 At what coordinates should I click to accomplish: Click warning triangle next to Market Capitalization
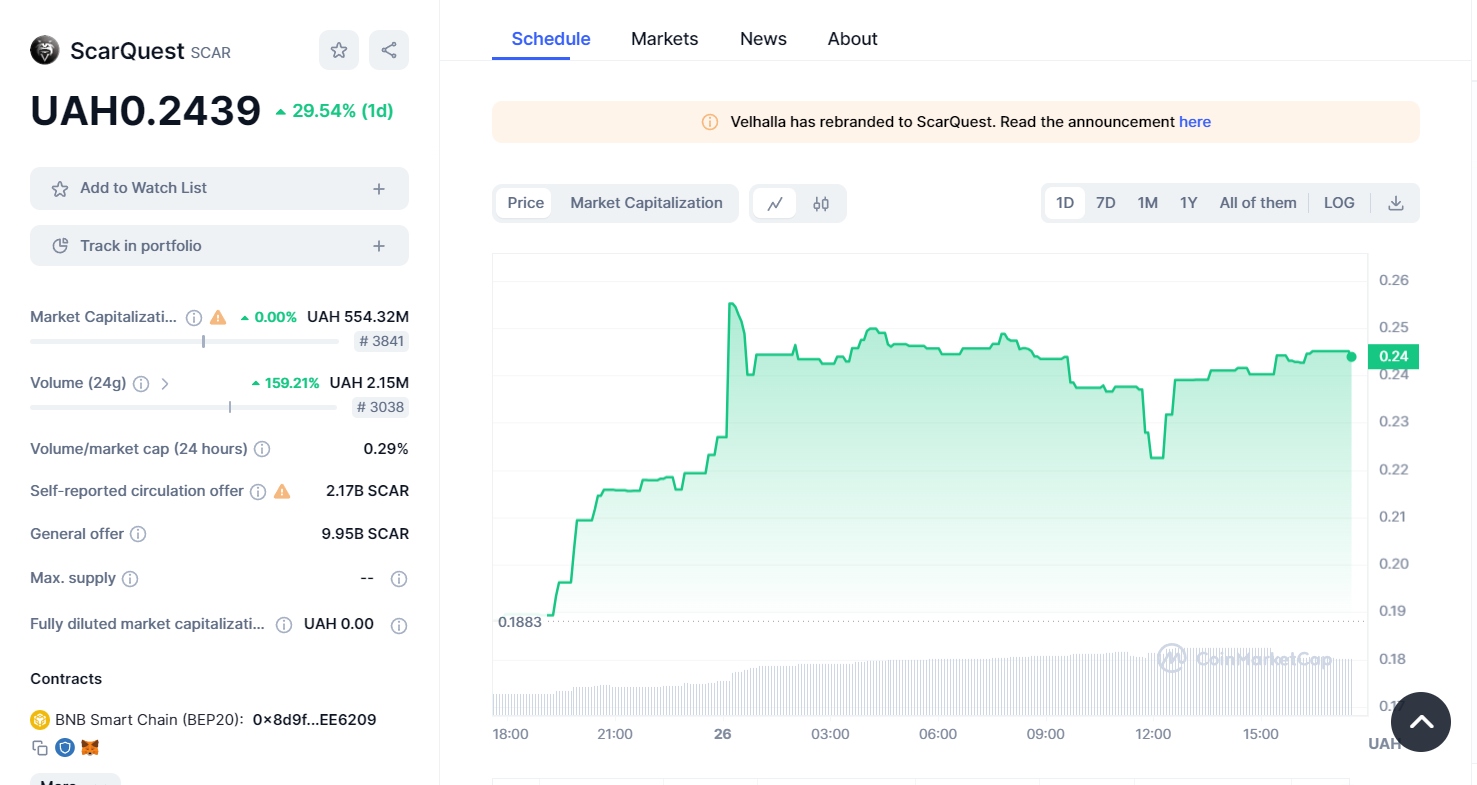click(218, 317)
